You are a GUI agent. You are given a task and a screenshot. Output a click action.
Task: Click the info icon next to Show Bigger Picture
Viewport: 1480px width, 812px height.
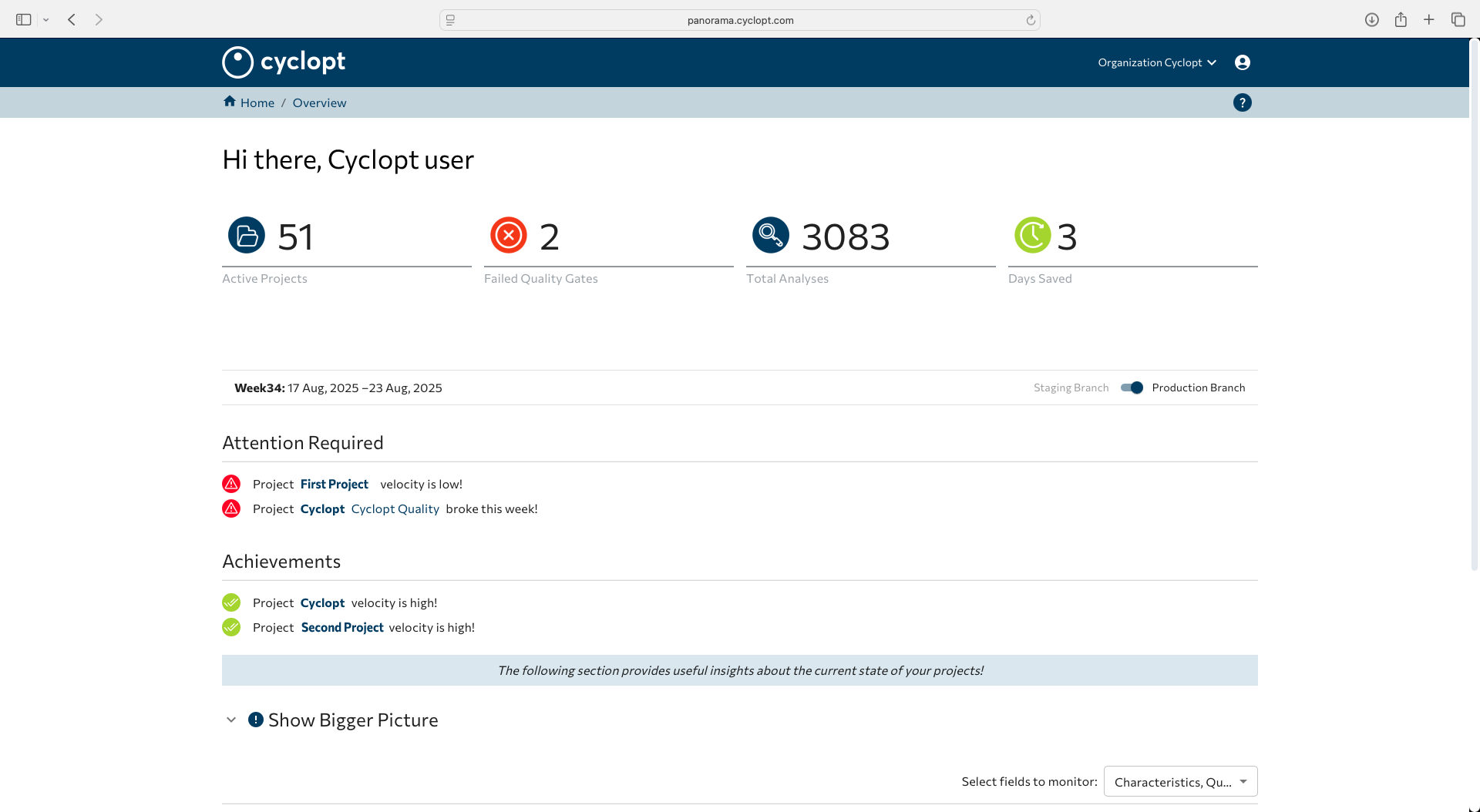(256, 720)
